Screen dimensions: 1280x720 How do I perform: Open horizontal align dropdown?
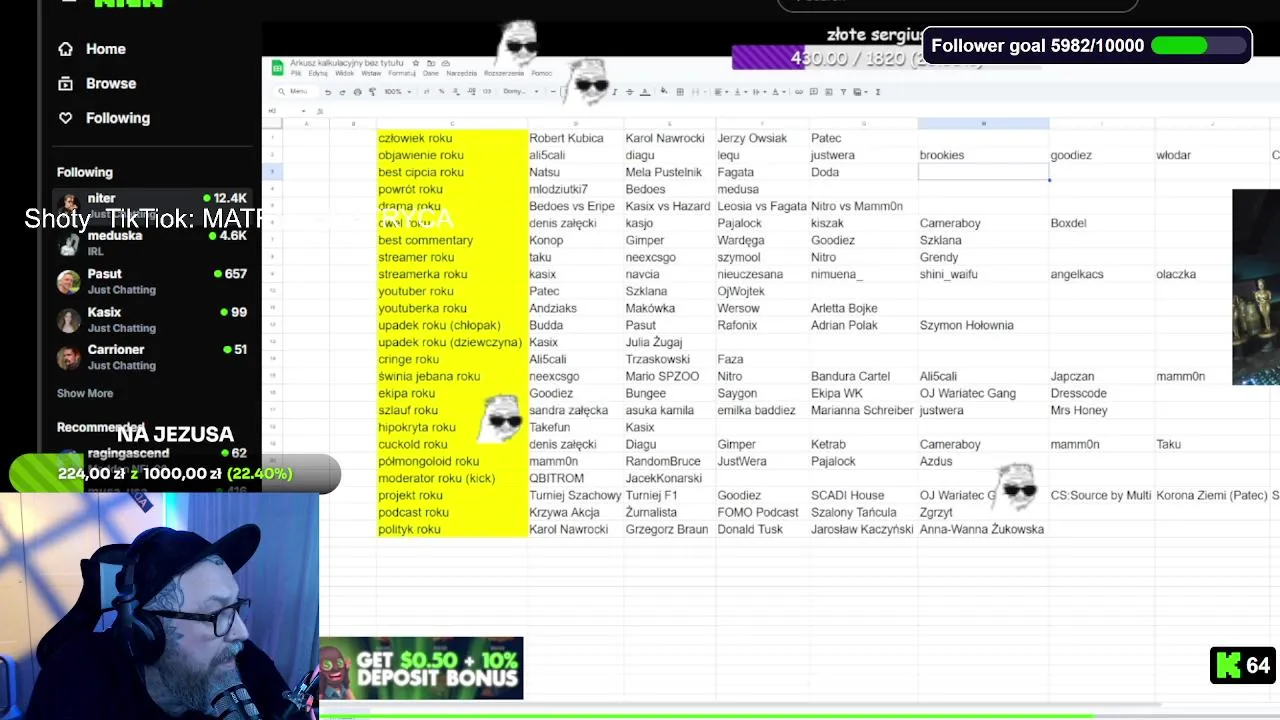coord(721,92)
